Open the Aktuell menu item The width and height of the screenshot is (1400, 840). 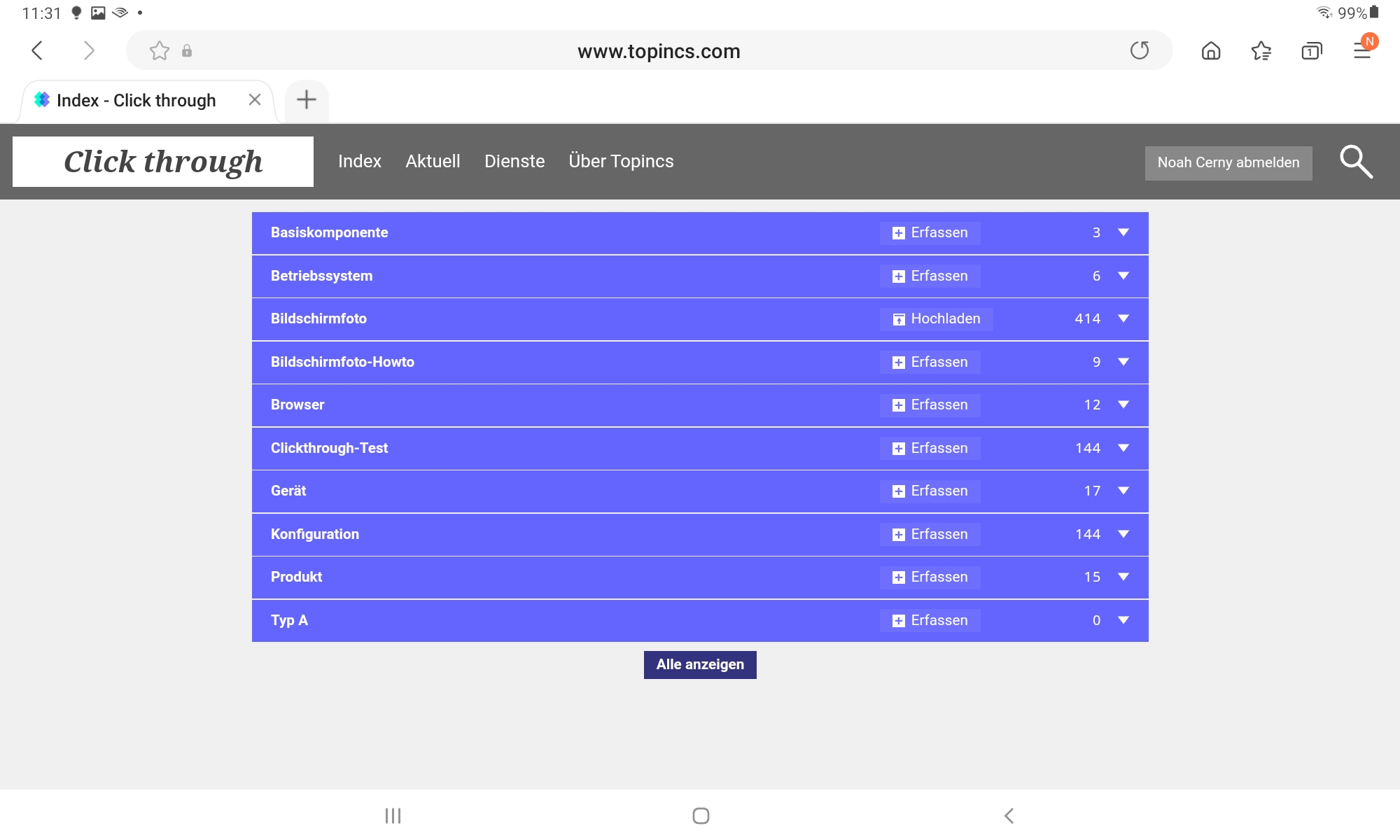pyautogui.click(x=433, y=162)
